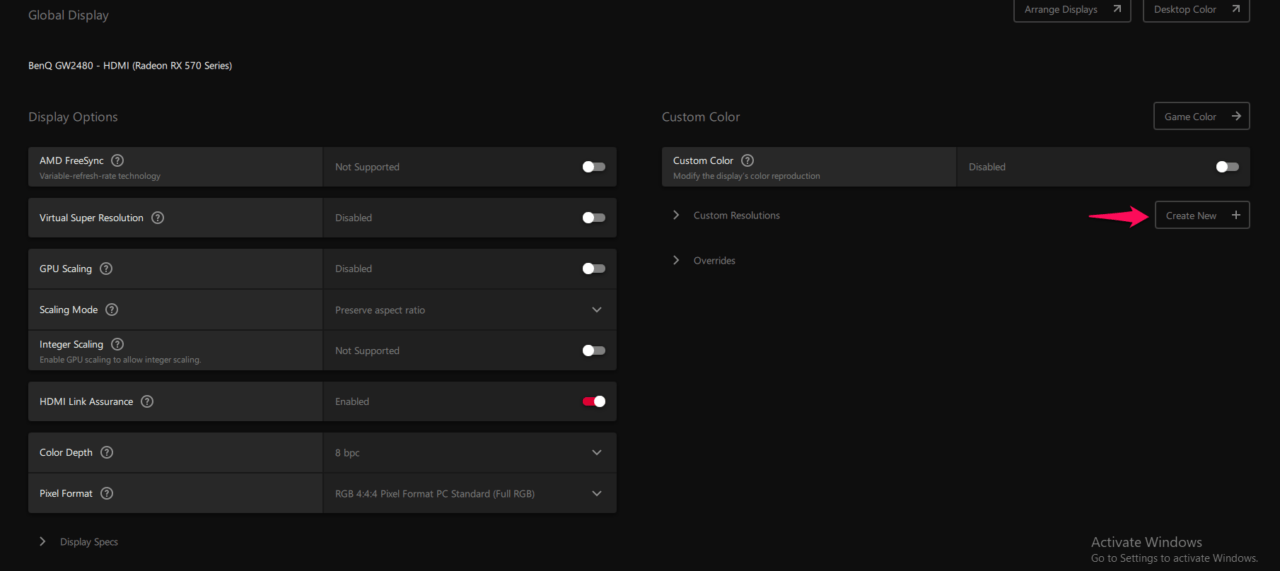Show Virtual Super Resolution help tooltip icon
Screen dimensions: 1280x571
tap(157, 218)
